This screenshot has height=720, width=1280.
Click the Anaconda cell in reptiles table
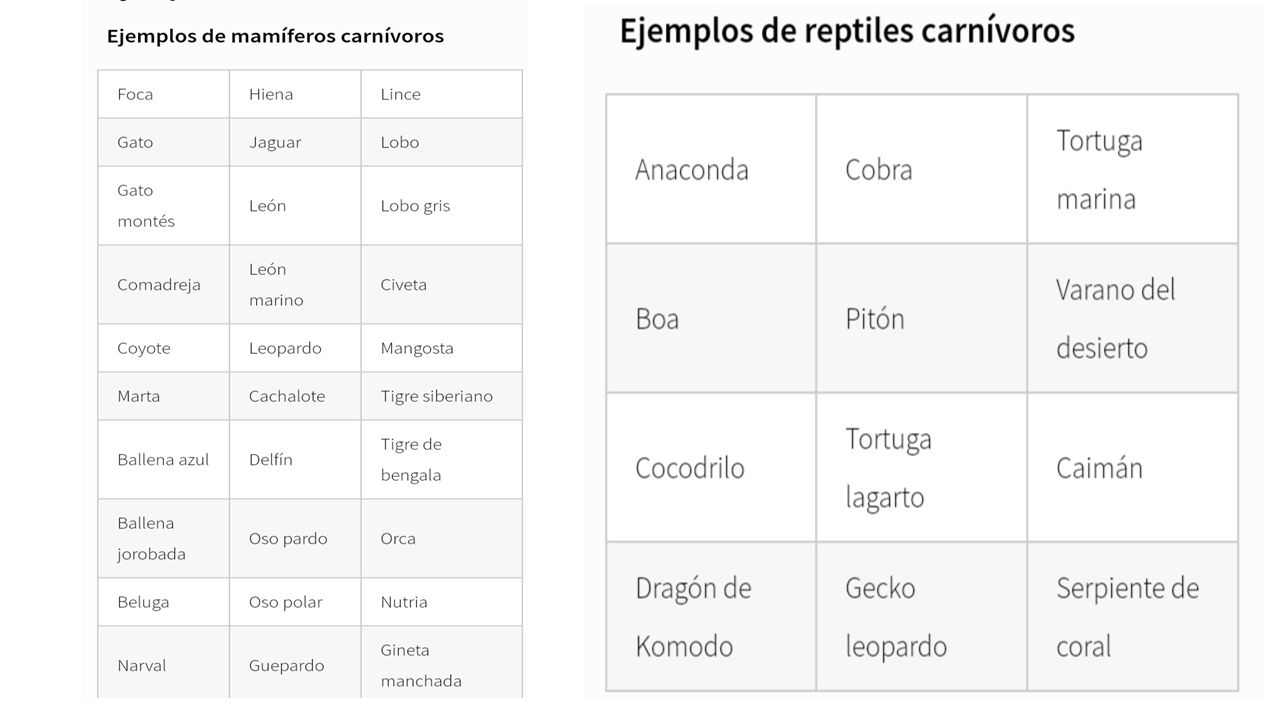[711, 169]
